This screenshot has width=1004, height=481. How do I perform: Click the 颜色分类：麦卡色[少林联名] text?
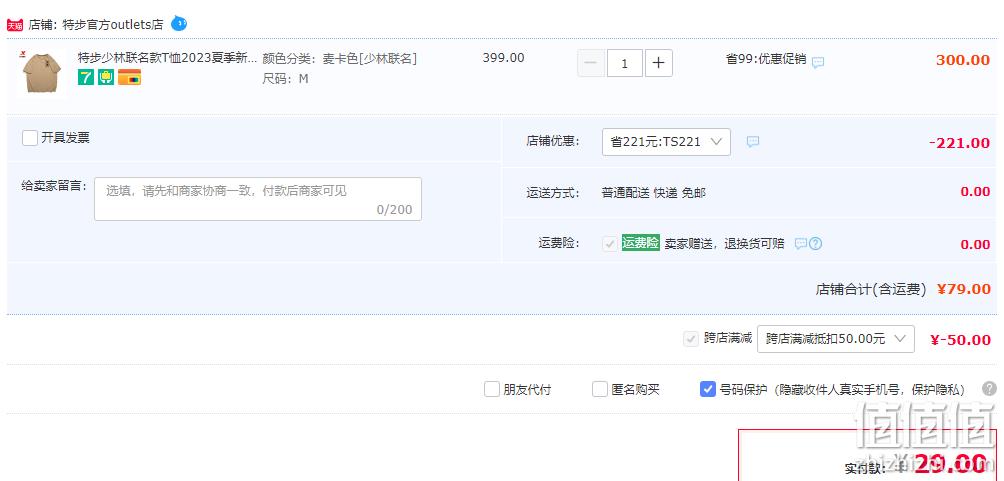tap(339, 59)
